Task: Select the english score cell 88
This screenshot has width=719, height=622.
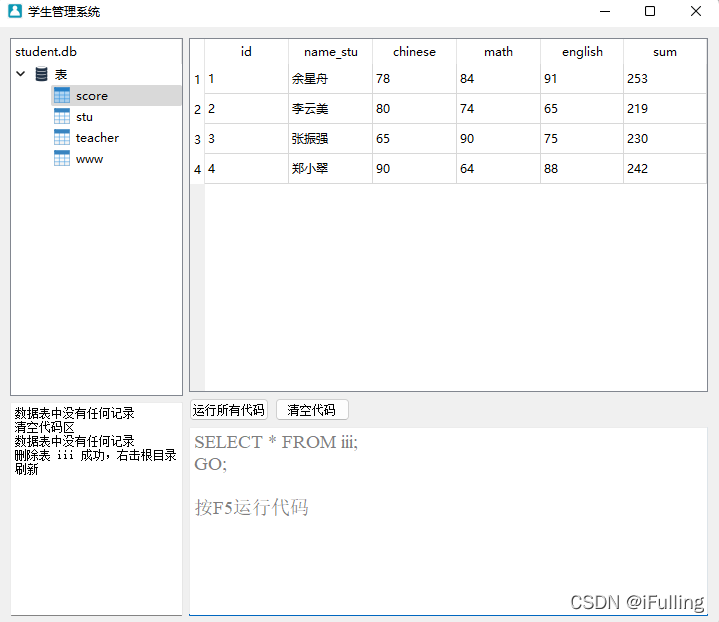Action: point(551,169)
